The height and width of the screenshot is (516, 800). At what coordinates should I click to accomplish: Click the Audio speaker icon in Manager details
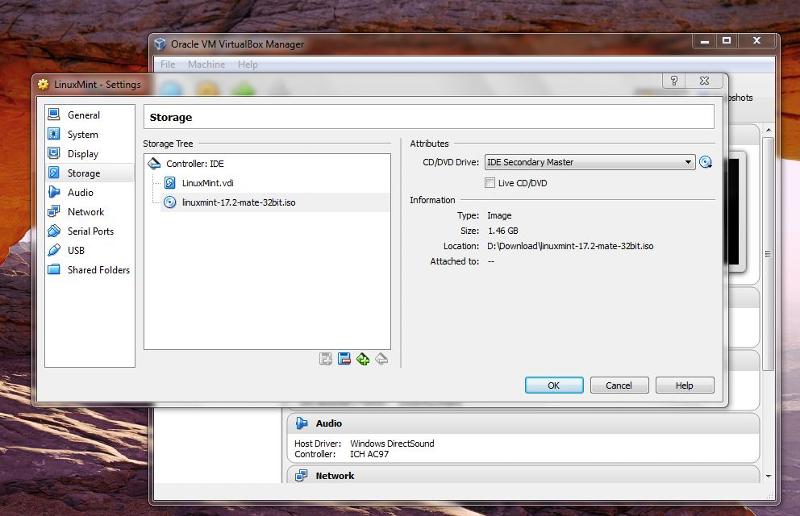[302, 423]
